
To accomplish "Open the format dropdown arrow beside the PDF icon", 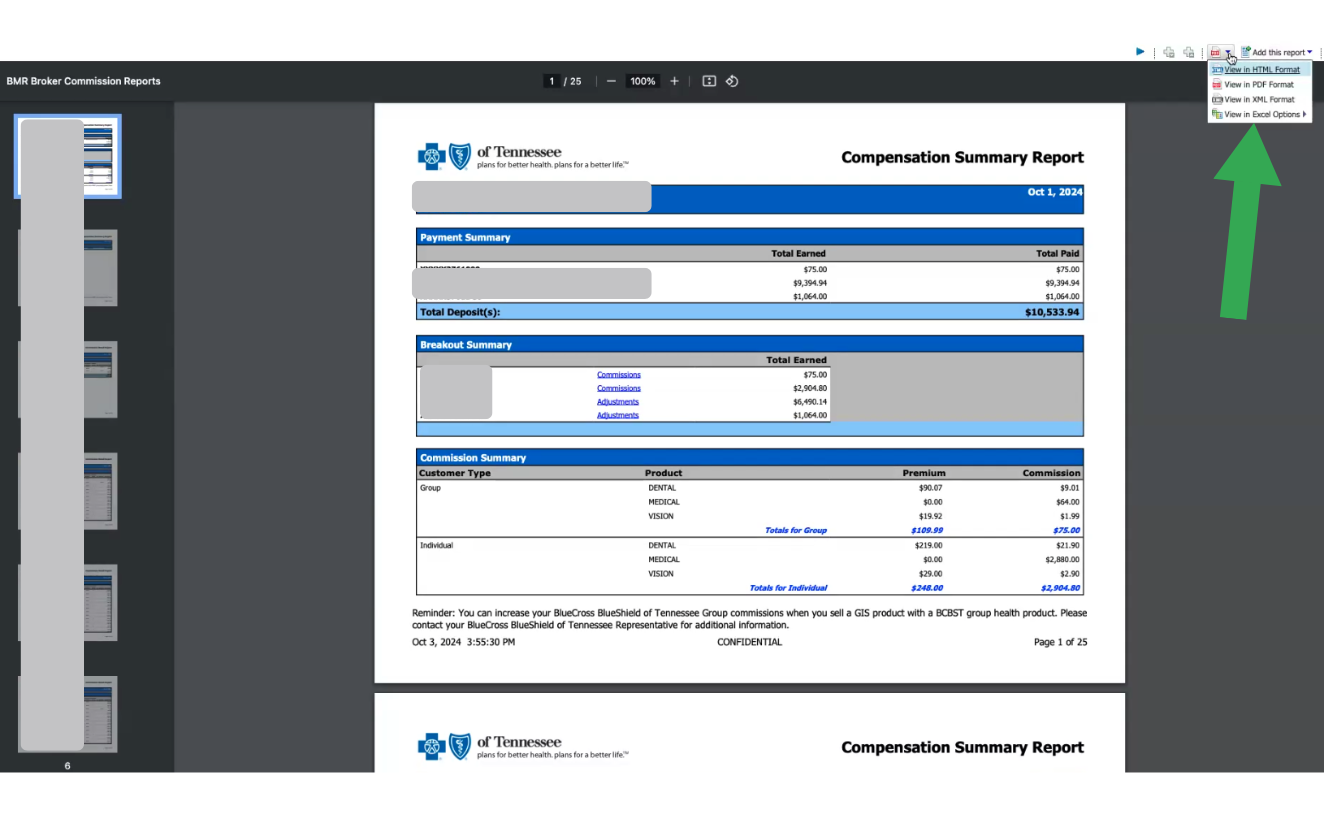I will (1228, 52).
